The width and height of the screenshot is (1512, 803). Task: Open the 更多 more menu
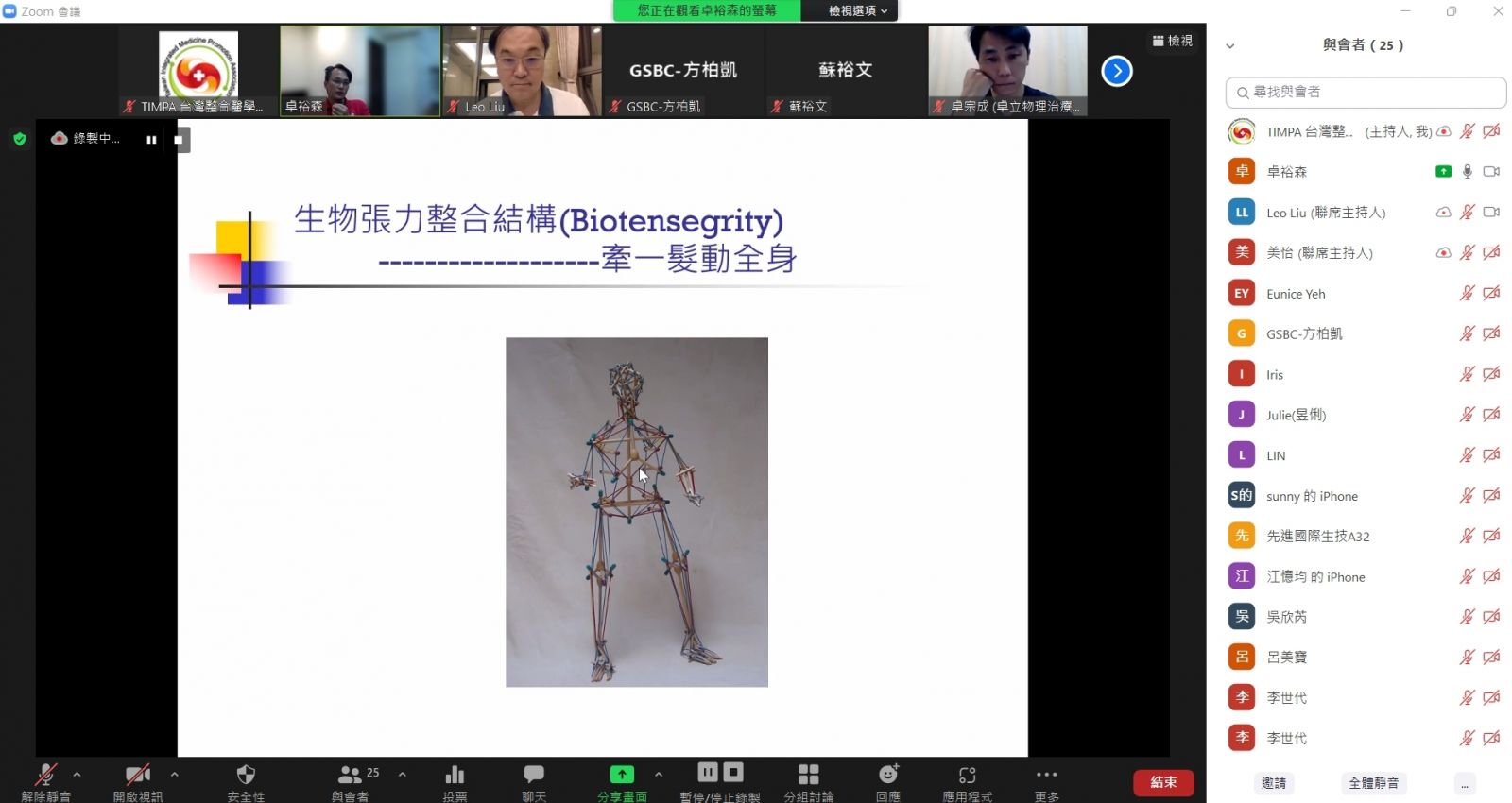[x=1046, y=776]
